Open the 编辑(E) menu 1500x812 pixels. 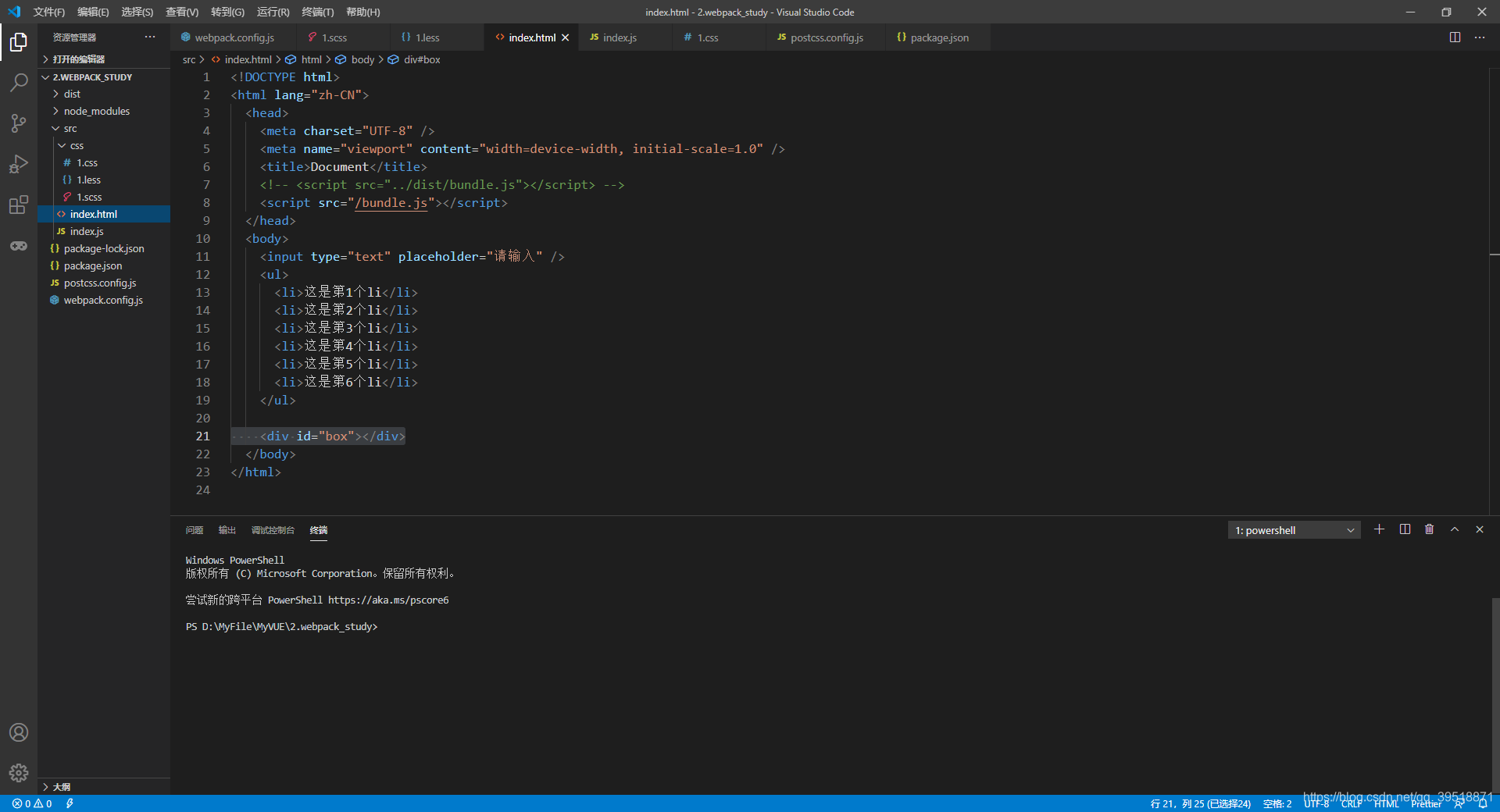(93, 12)
